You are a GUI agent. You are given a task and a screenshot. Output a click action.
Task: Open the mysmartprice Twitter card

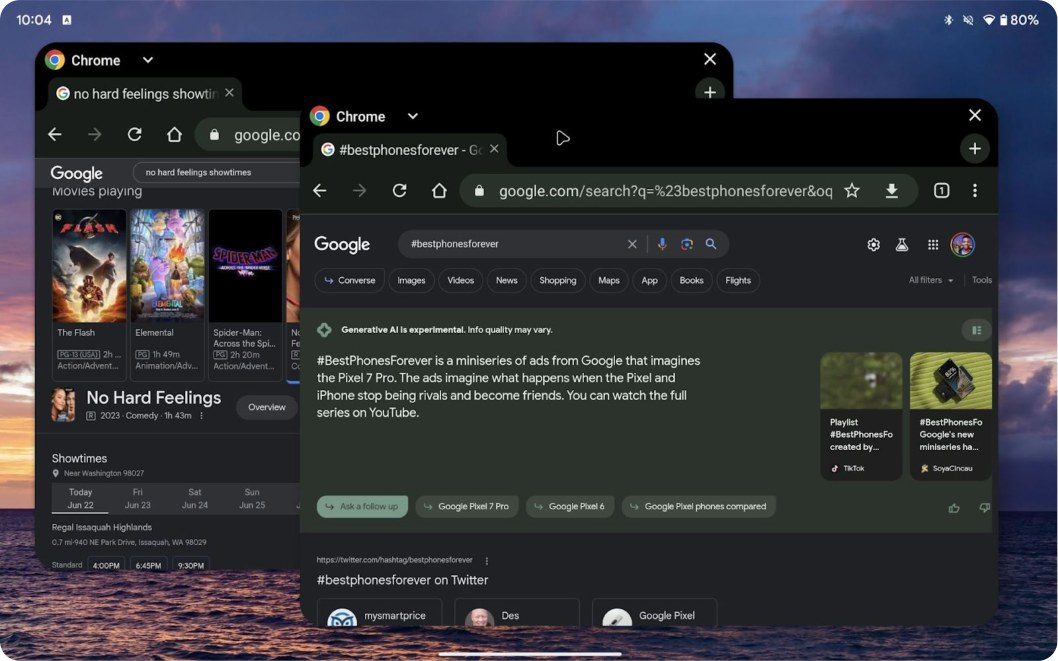pos(380,612)
